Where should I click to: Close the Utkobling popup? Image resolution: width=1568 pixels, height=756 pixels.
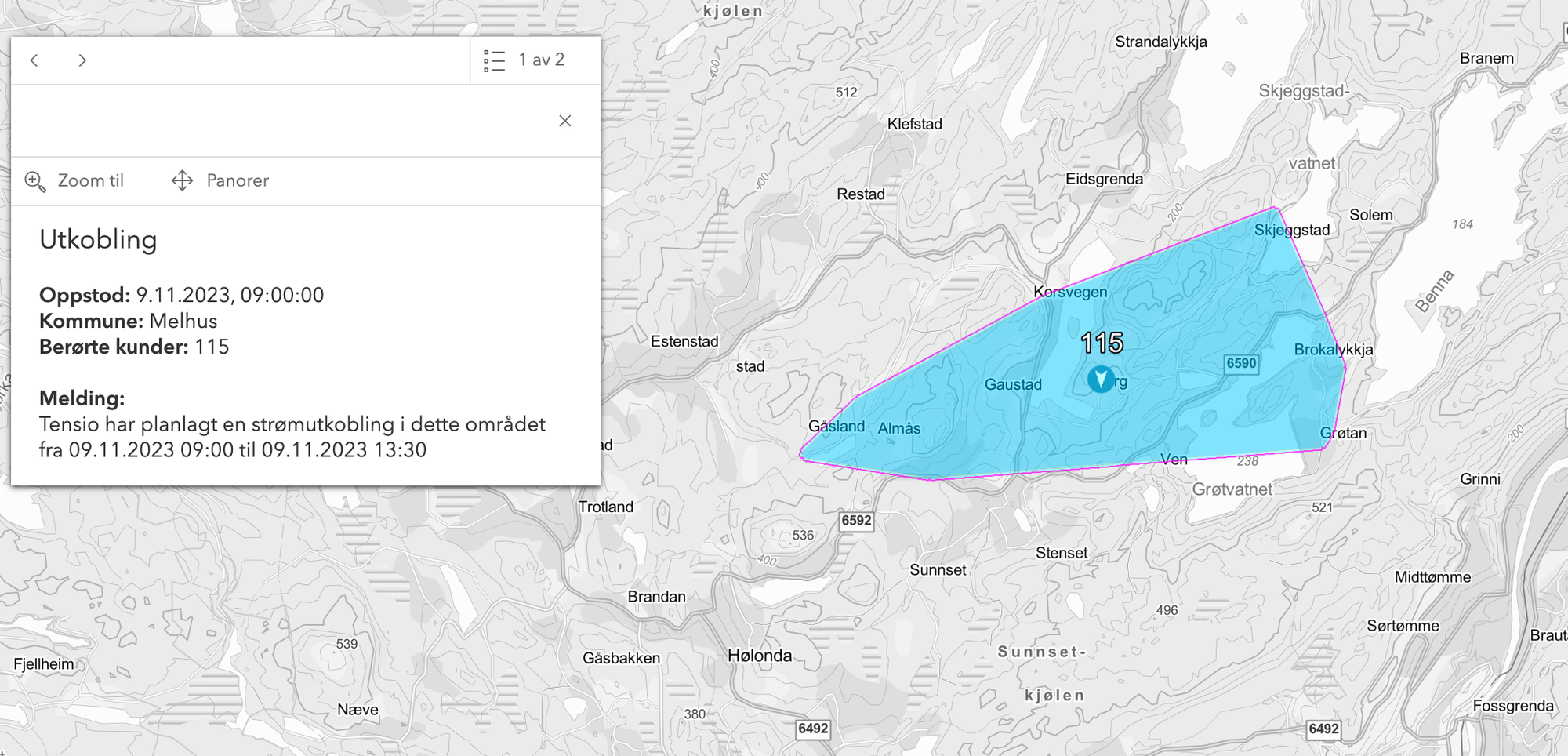pyautogui.click(x=564, y=121)
